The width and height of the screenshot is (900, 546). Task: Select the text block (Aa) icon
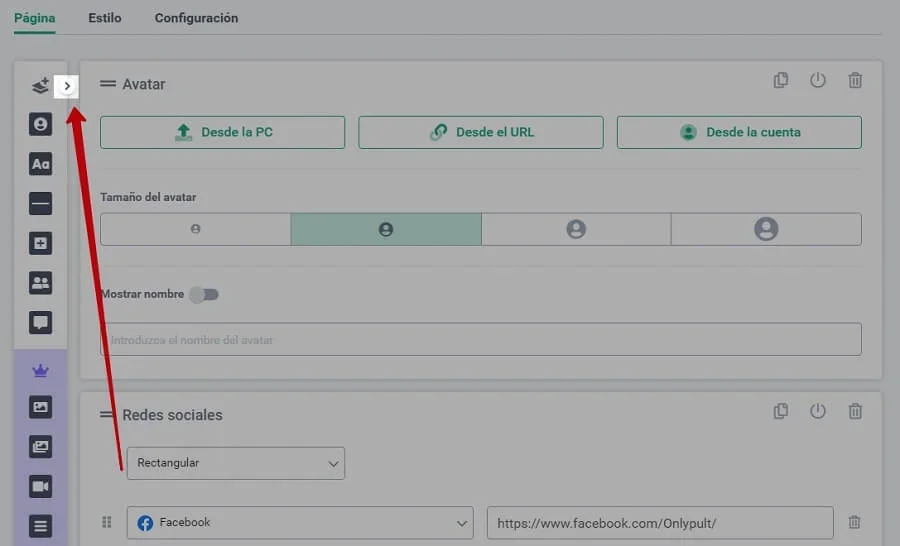click(40, 164)
